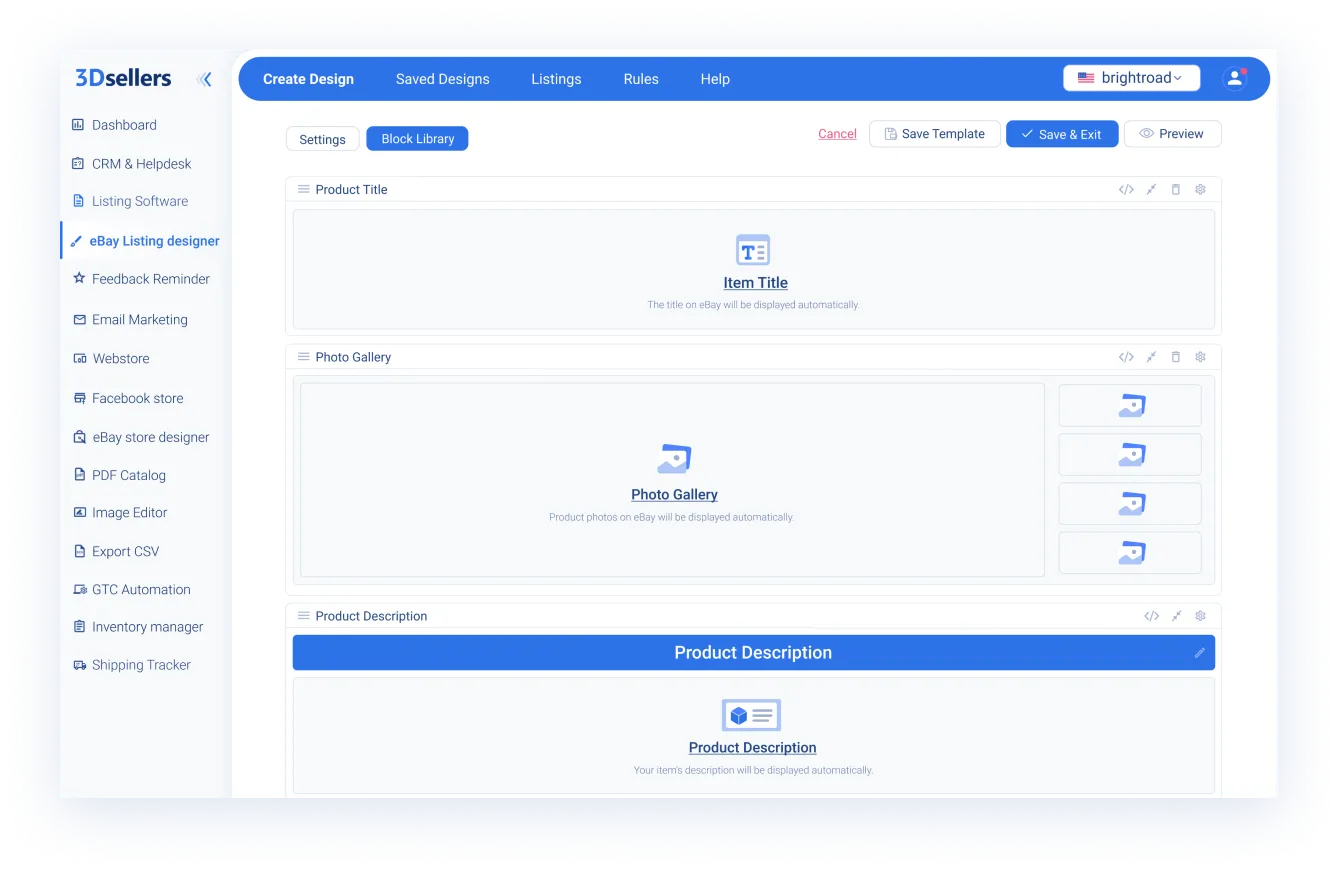Open the Help menu item

[715, 79]
